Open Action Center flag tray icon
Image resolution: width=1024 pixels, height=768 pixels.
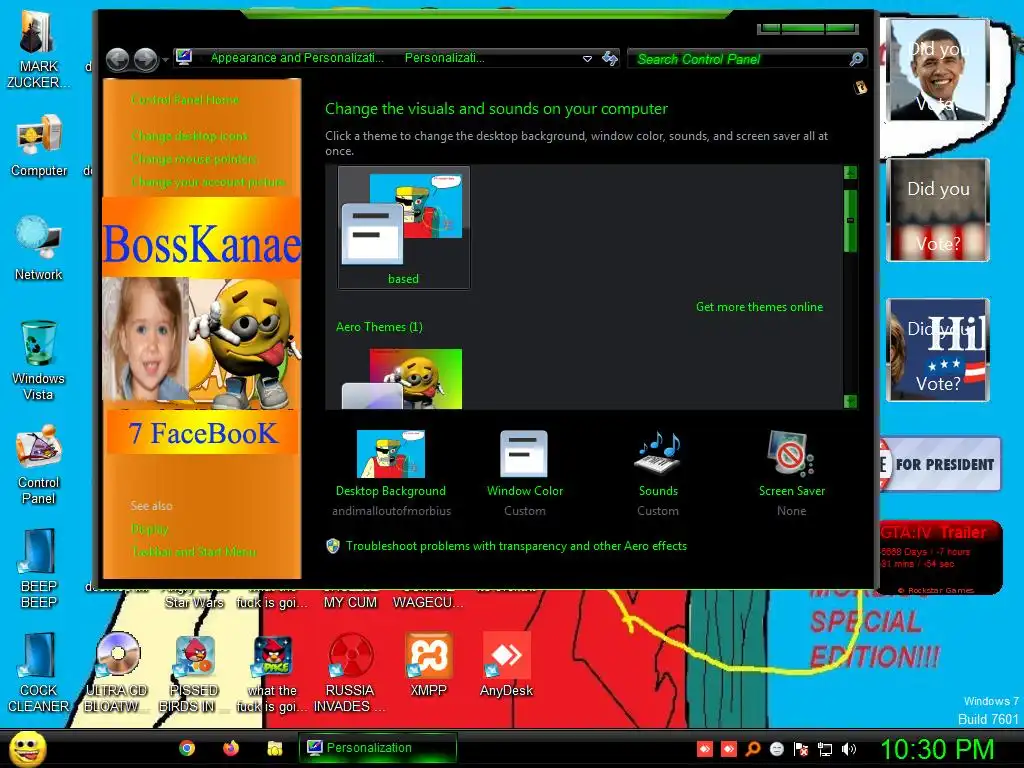pyautogui.click(x=801, y=749)
